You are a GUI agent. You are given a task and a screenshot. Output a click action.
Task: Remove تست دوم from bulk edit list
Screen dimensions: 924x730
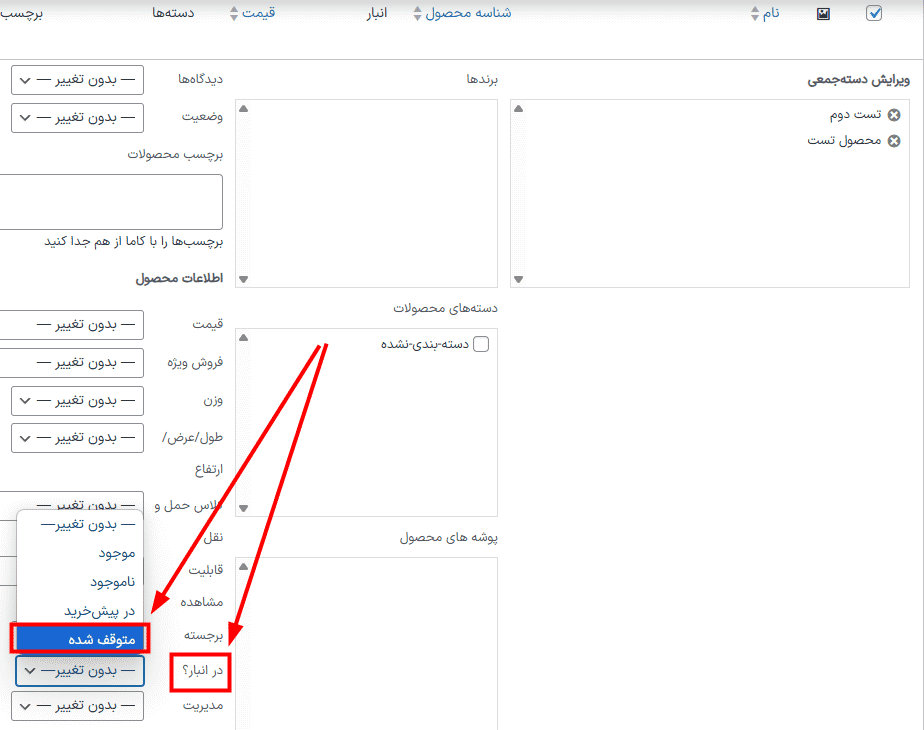(894, 115)
